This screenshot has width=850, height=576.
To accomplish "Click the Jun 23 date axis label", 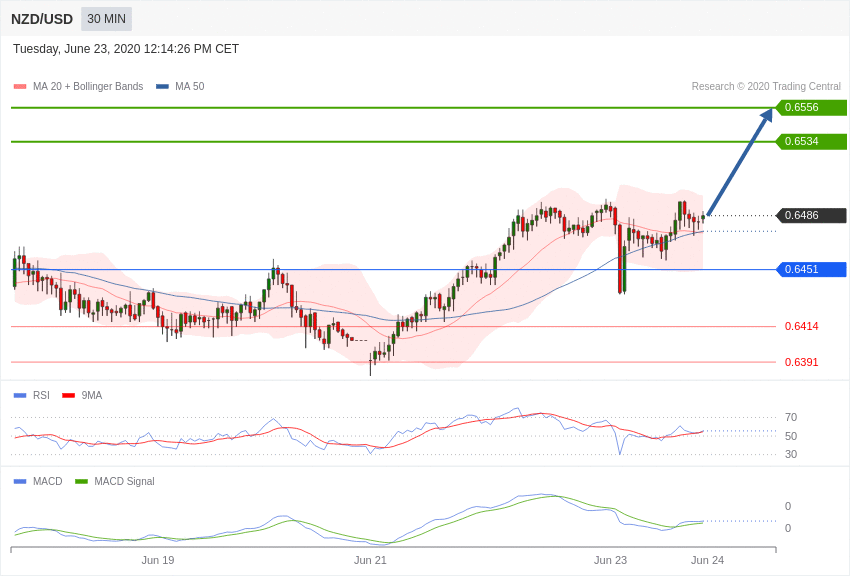I will 610,560.
